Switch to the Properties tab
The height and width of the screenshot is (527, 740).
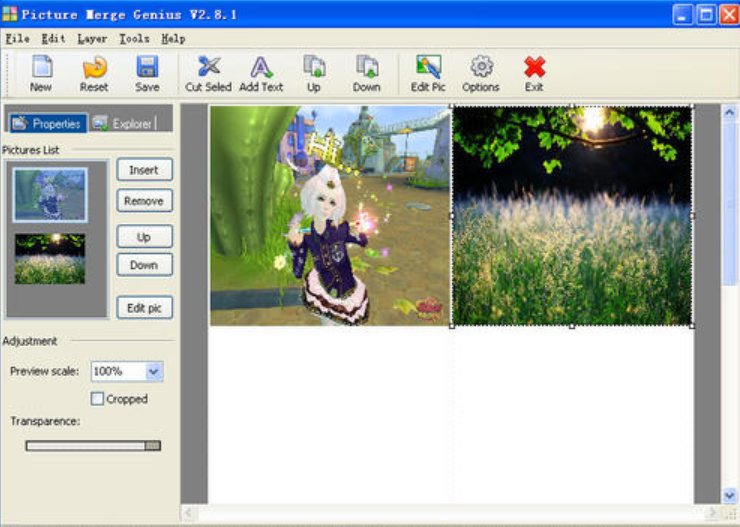(x=47, y=124)
